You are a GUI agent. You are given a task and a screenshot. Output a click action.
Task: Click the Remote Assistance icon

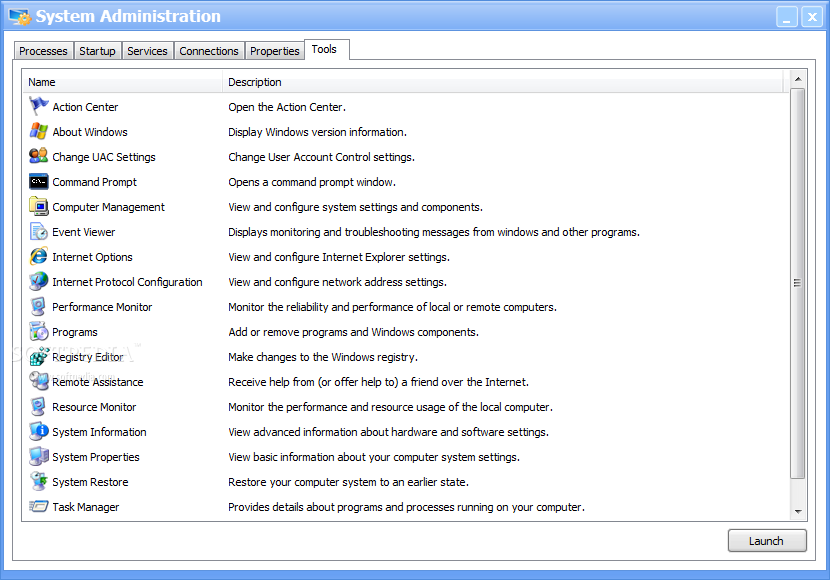[39, 382]
